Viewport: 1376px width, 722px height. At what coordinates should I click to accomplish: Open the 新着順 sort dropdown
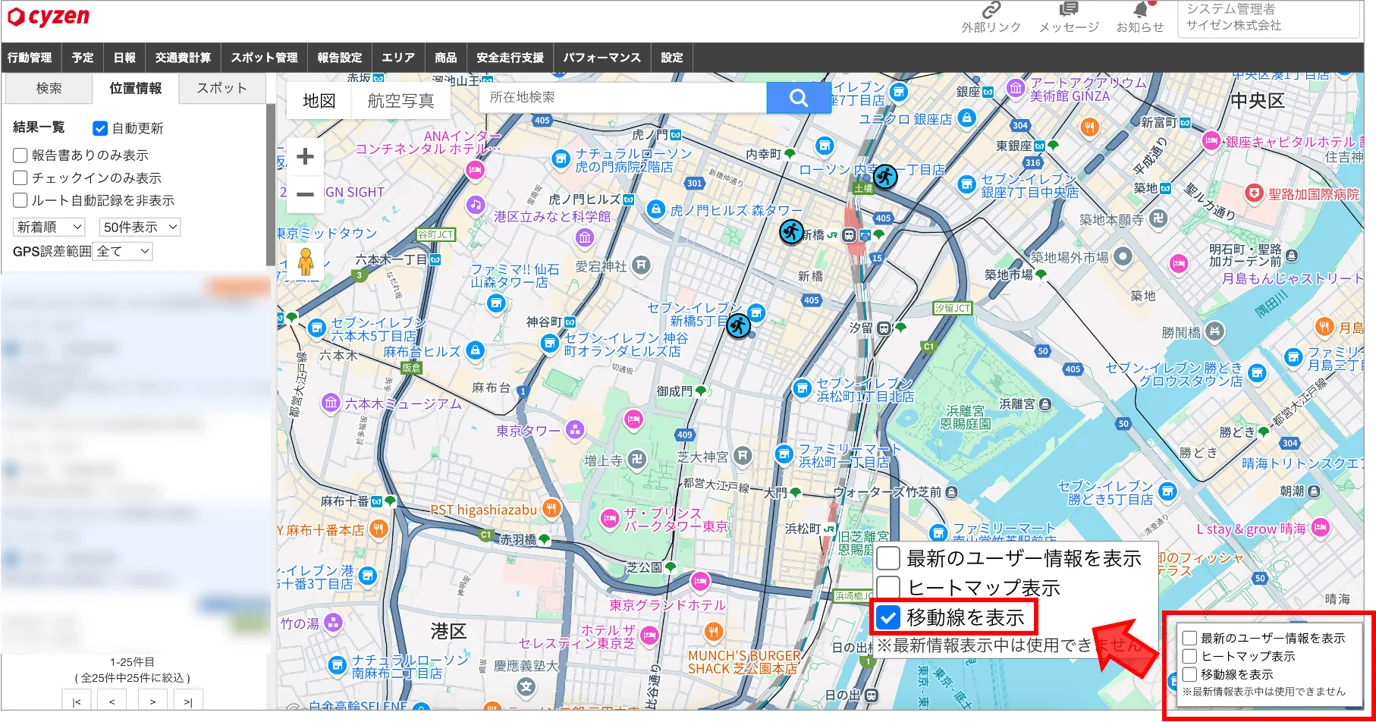[x=49, y=227]
